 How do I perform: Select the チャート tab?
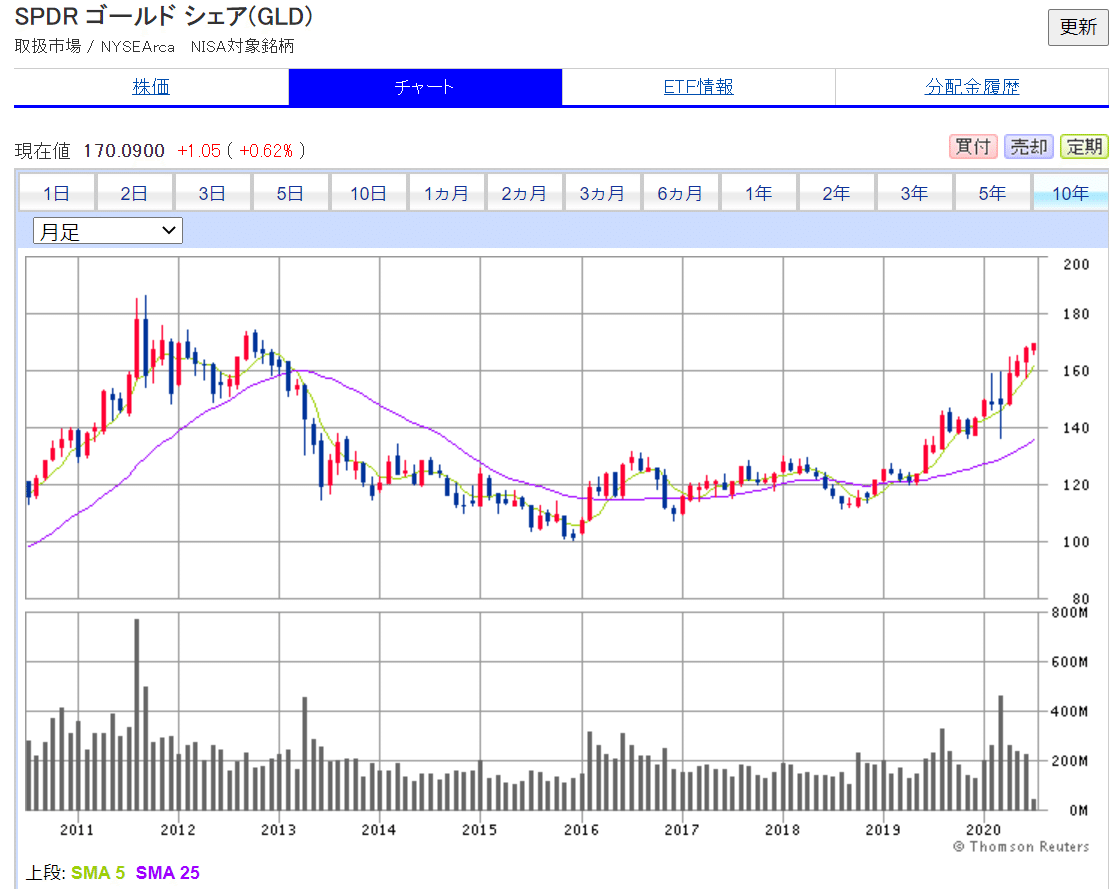tap(425, 87)
